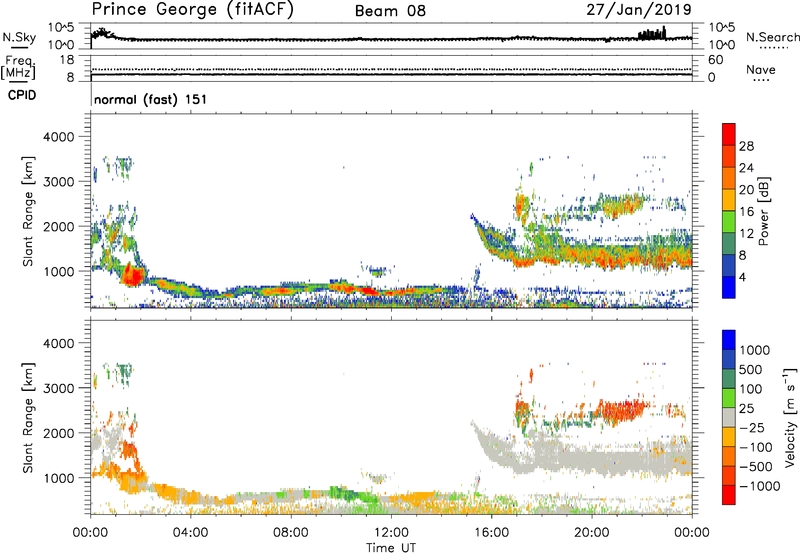
Task: Click the '28' power colorbar value
Action: [746, 146]
